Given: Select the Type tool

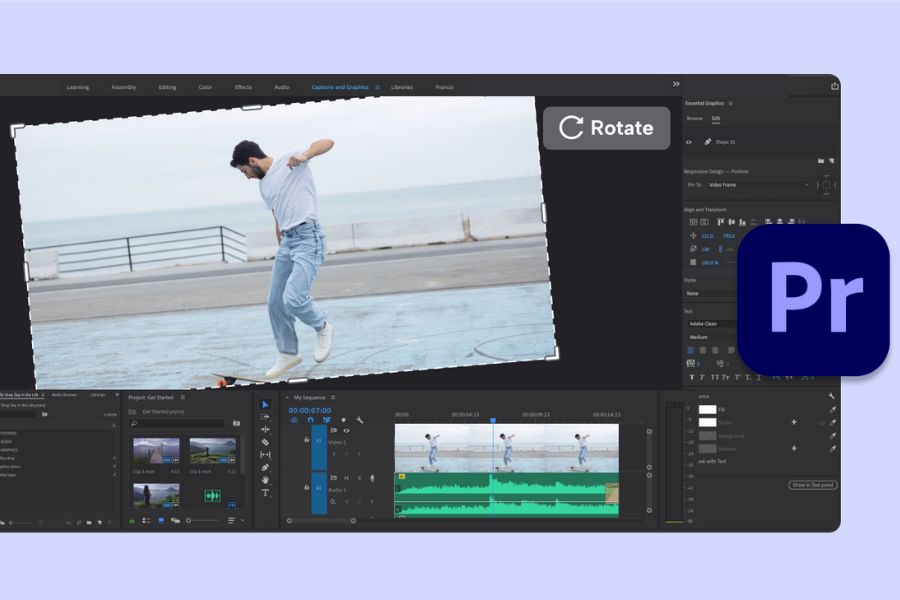Looking at the screenshot, I should pos(265,493).
